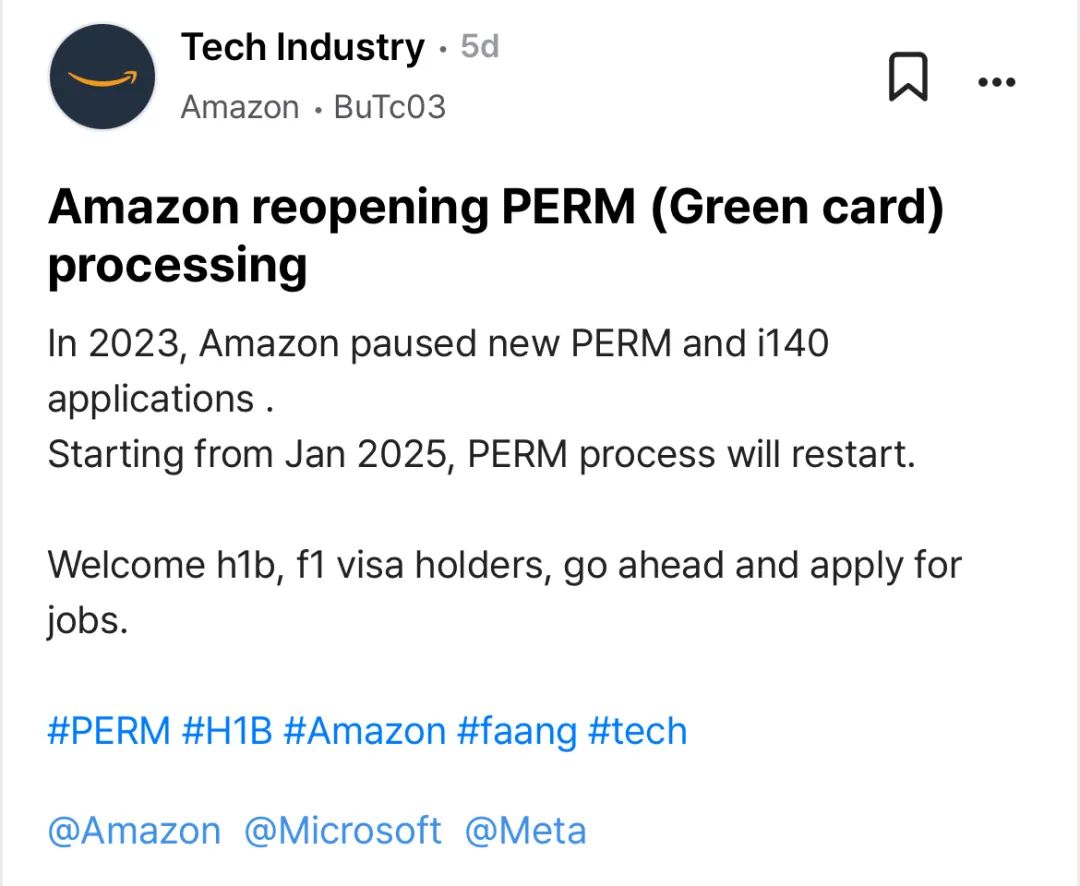Screen dimensions: 1080x886
Task: Click the word 'processing' in the title
Action: tap(177, 265)
